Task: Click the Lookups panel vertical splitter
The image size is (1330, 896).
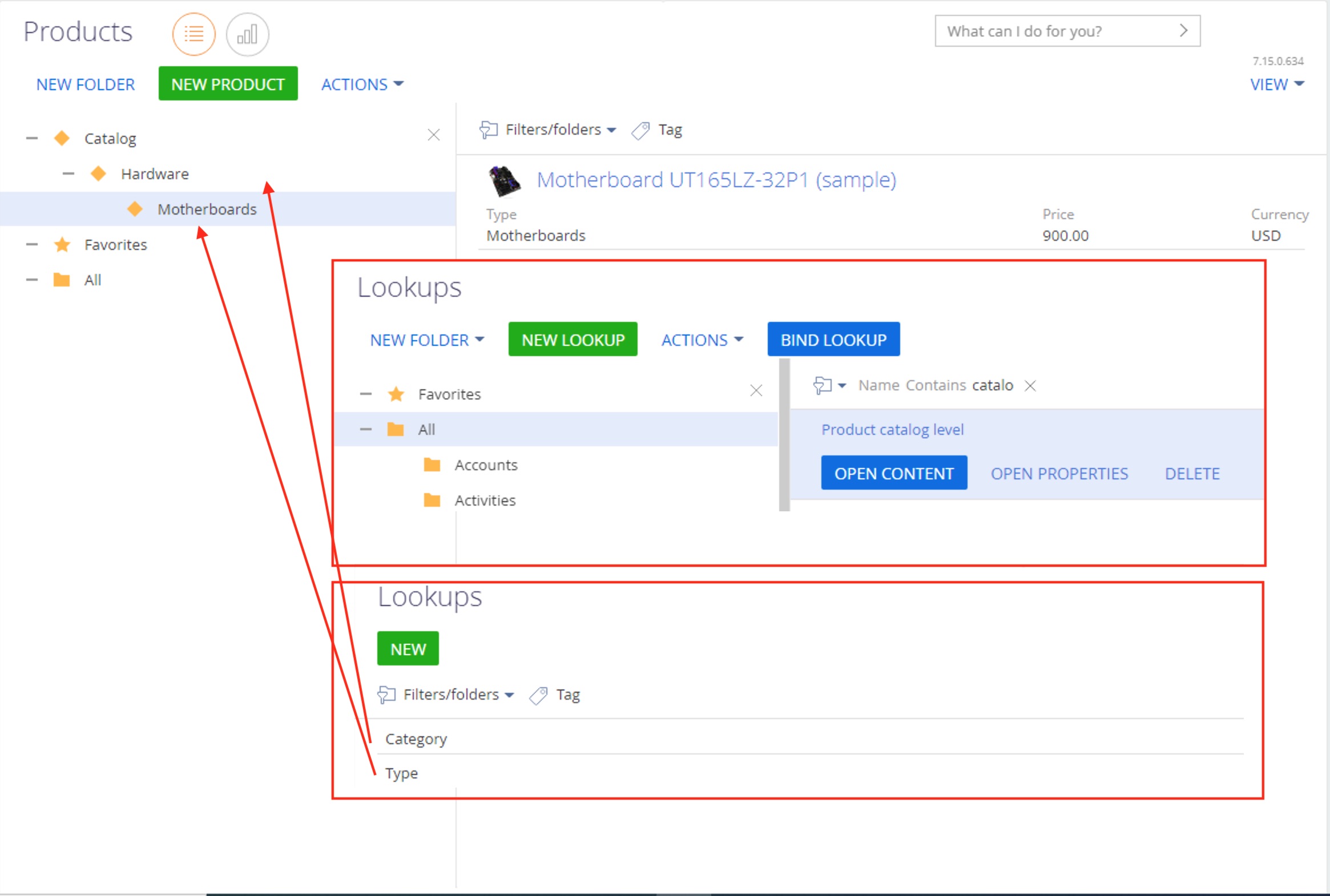Action: click(784, 435)
